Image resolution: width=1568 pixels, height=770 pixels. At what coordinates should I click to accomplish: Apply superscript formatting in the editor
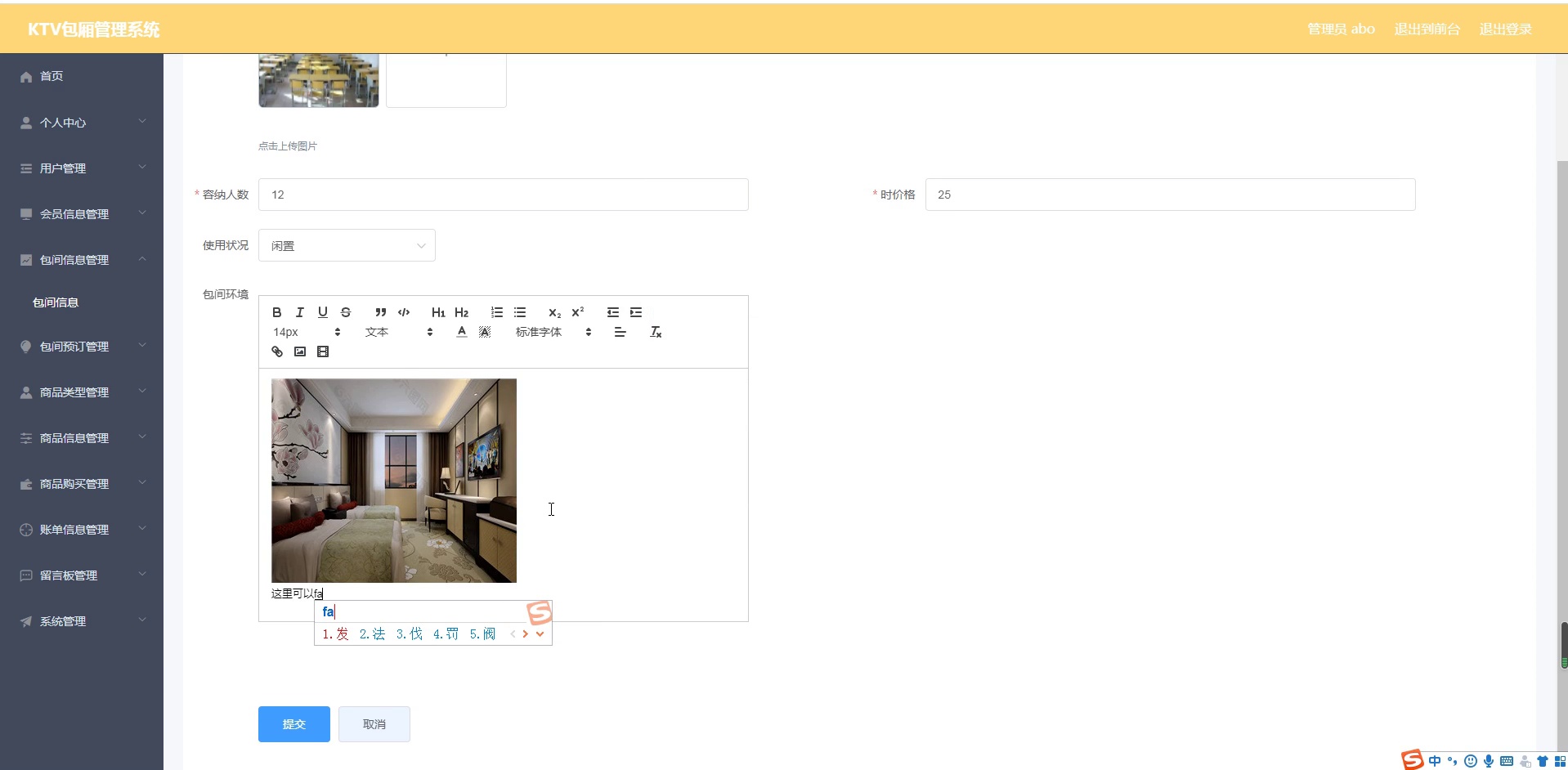pyautogui.click(x=578, y=312)
